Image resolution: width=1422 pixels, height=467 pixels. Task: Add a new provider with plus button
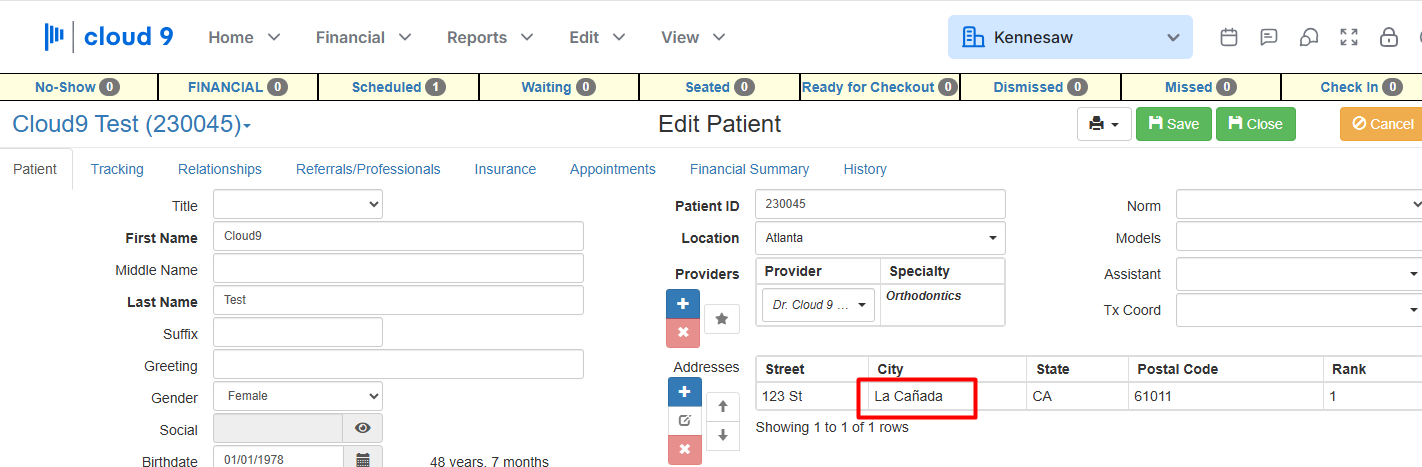(684, 303)
